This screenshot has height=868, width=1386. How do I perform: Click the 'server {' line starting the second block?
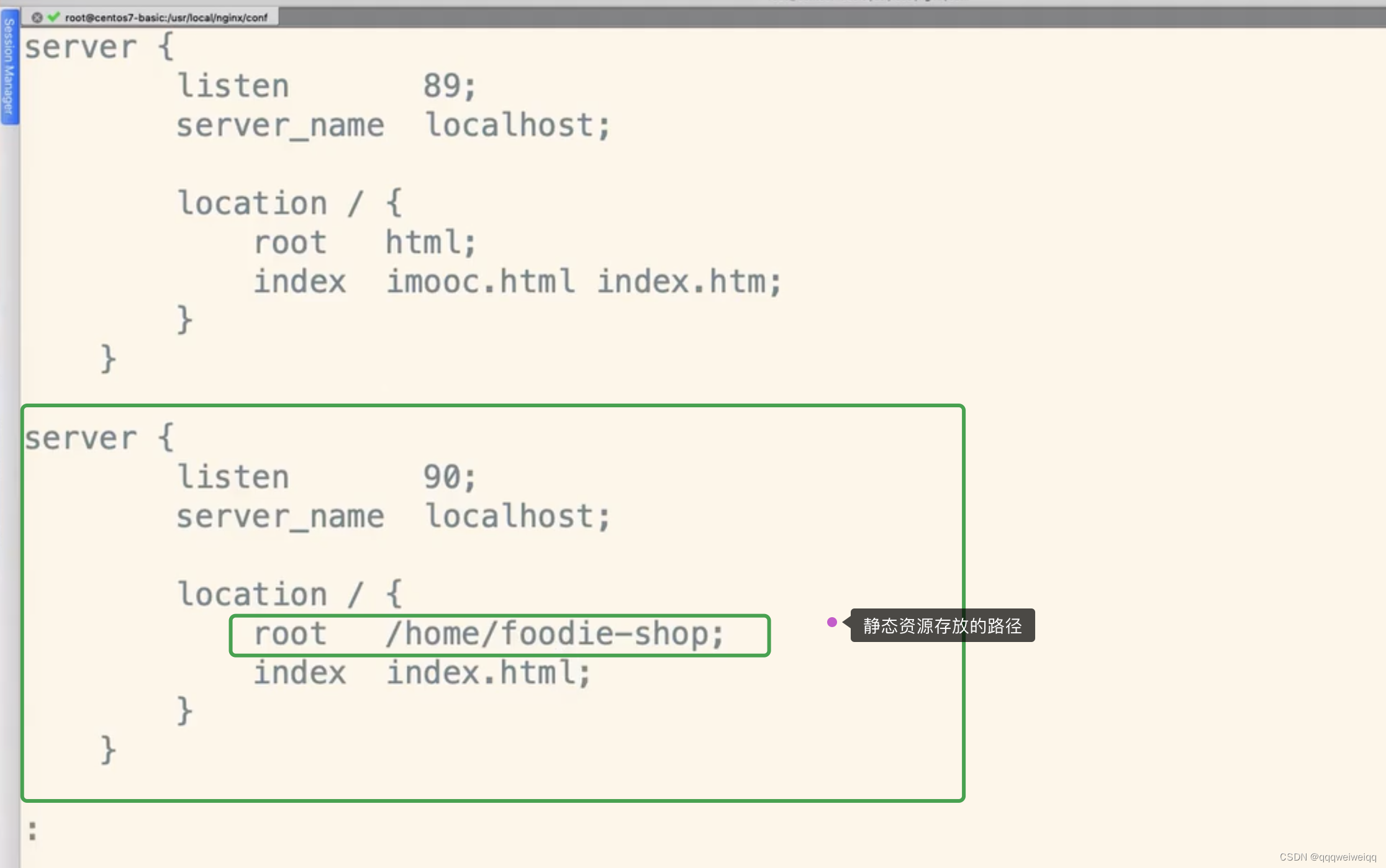(x=99, y=438)
